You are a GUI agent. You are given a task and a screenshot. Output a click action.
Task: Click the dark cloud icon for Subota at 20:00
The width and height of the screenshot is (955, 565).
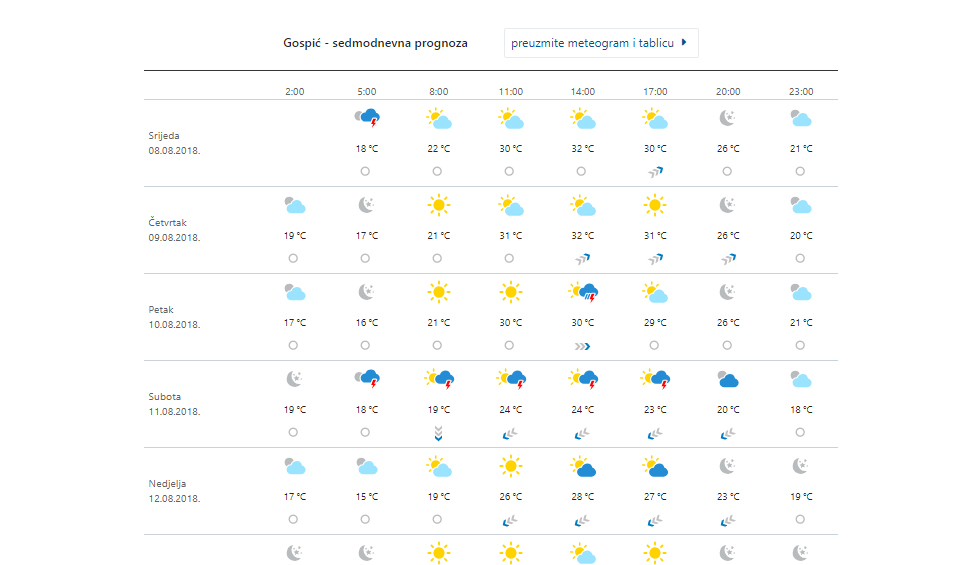click(x=727, y=380)
